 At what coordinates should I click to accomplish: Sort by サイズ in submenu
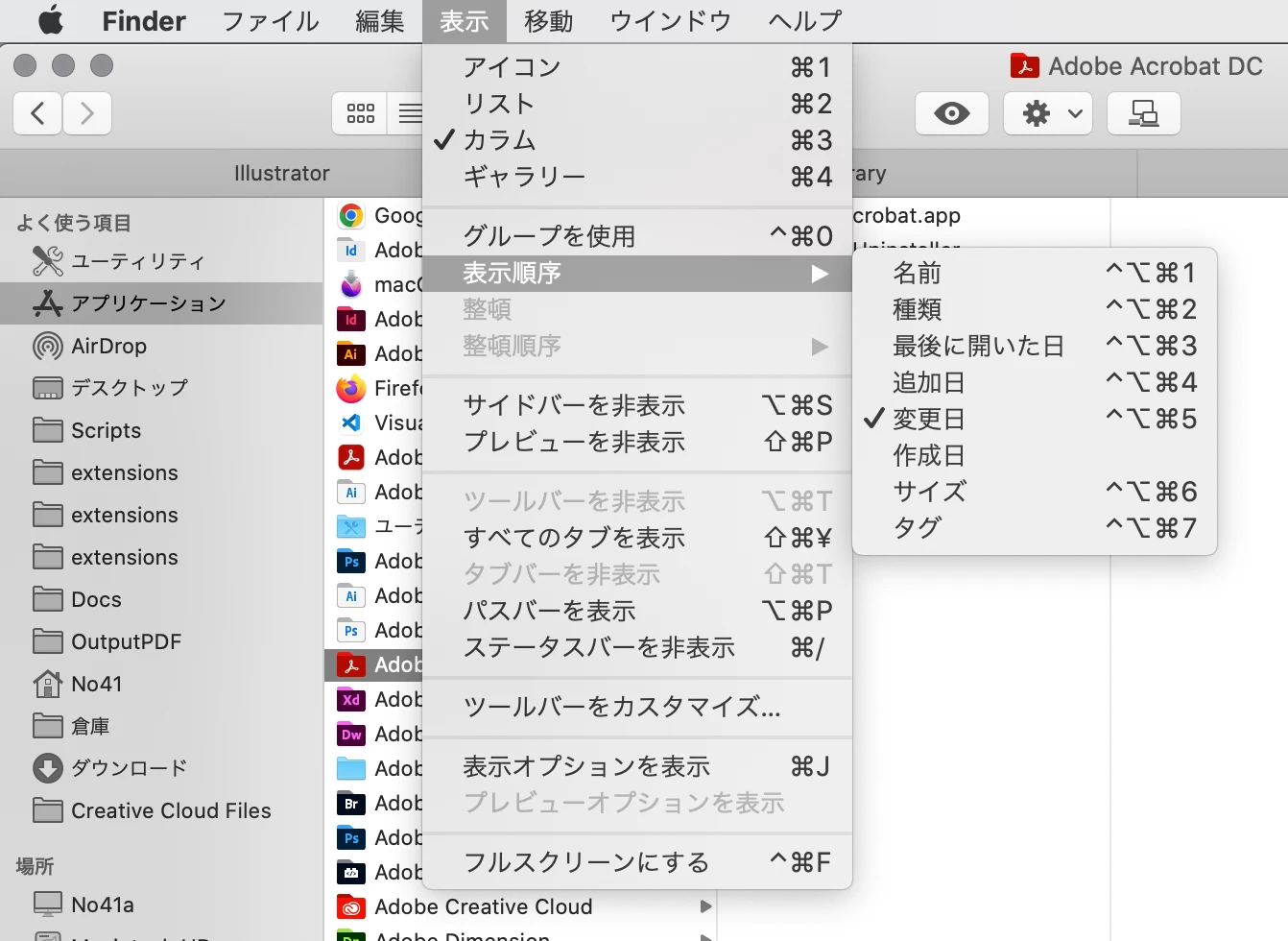(x=1035, y=492)
